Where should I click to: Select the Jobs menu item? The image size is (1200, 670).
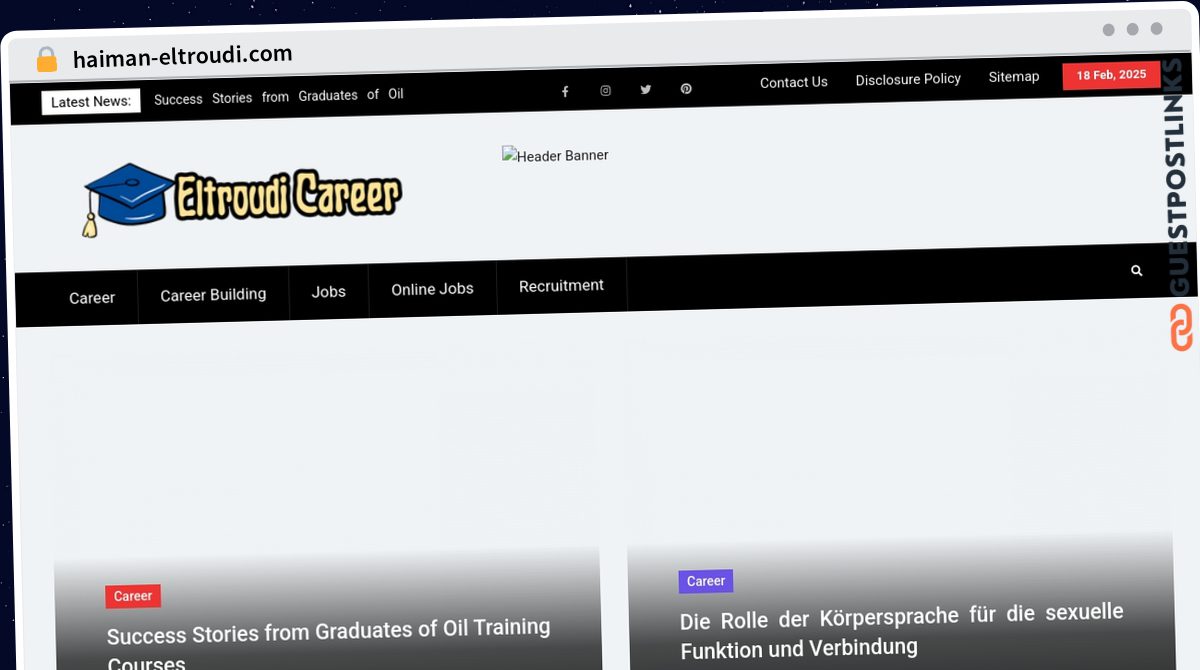click(x=328, y=292)
